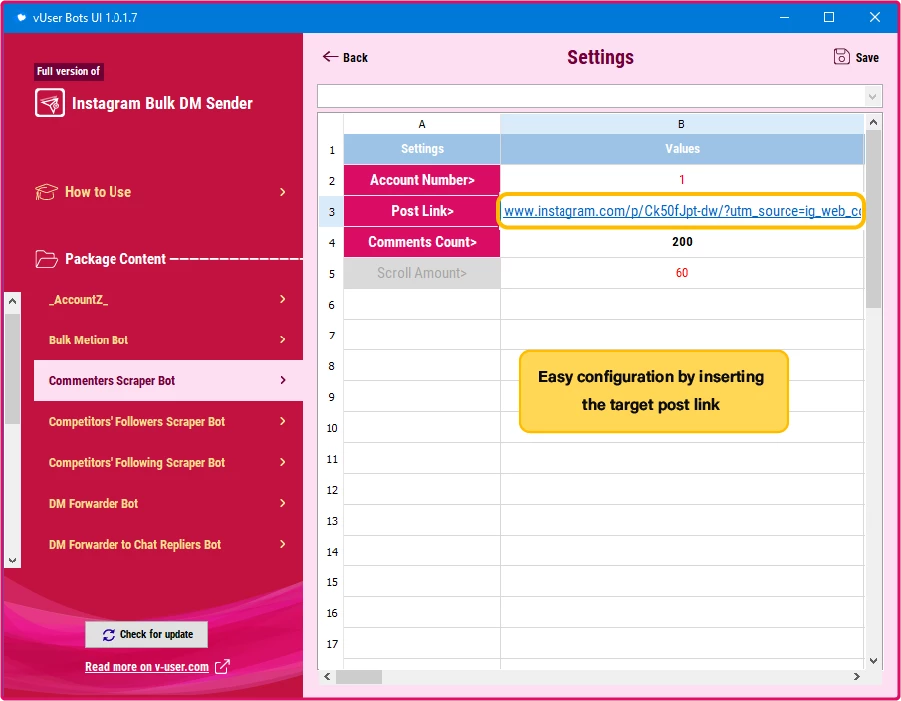Save the settings
Screen dimensions: 901x701
point(856,57)
